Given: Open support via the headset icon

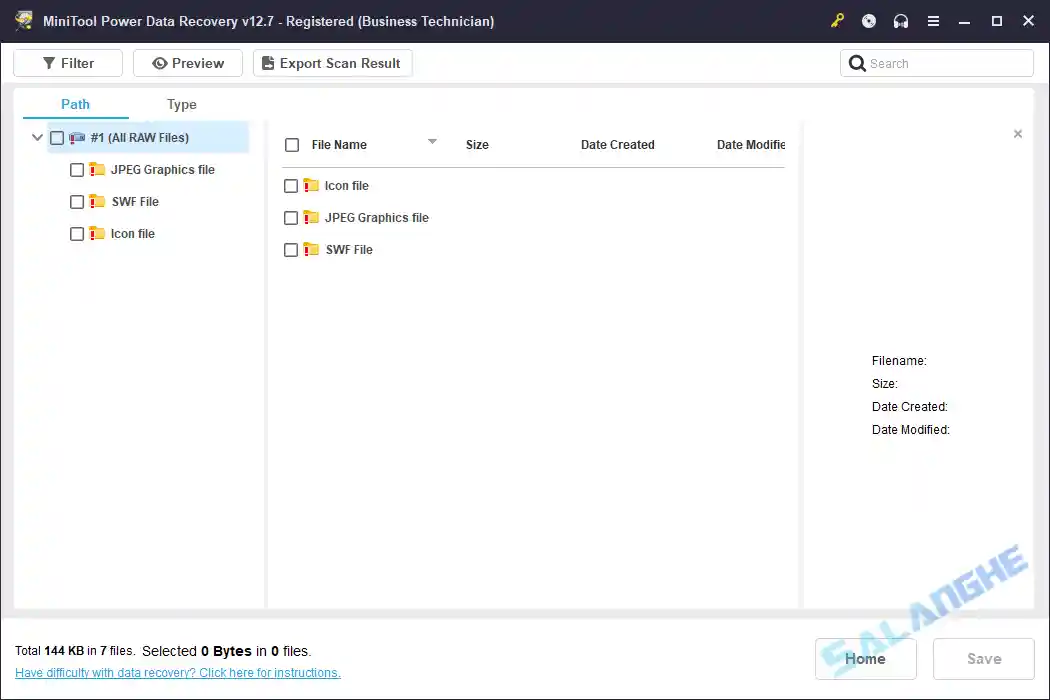Looking at the screenshot, I should point(901,20).
